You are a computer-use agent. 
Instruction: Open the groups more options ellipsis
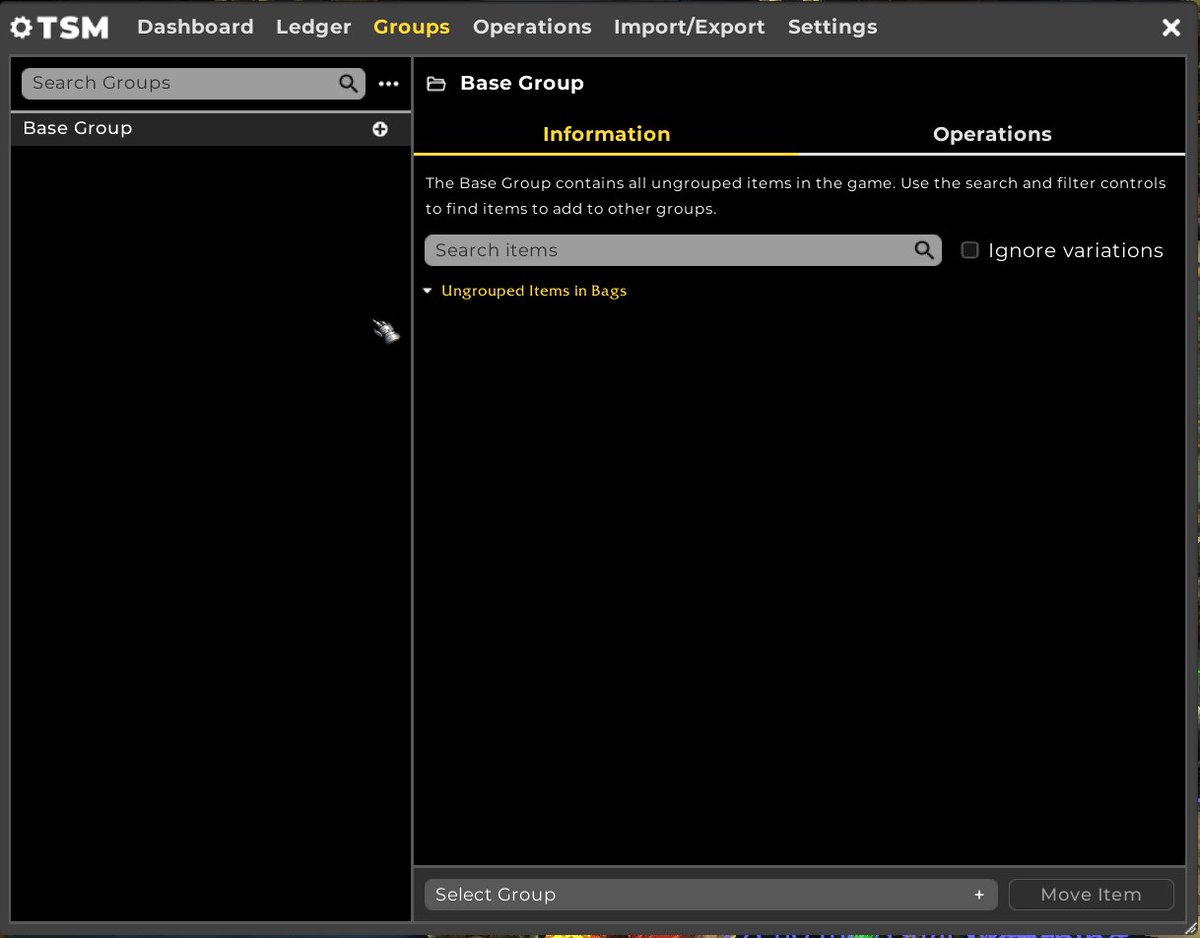point(389,84)
